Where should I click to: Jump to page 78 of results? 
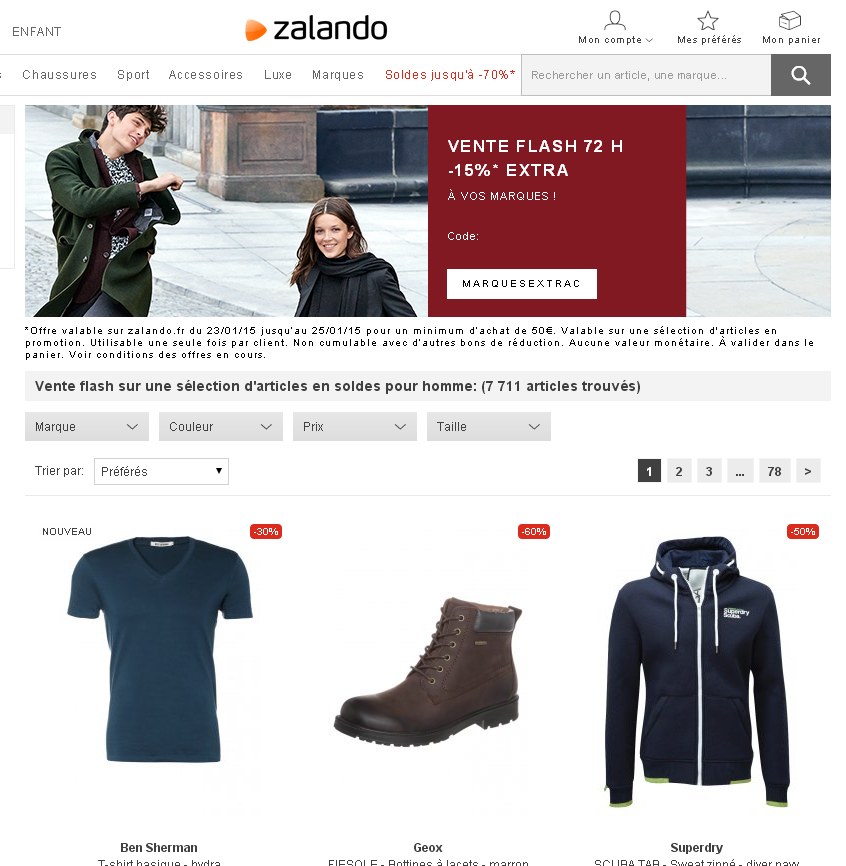(x=774, y=471)
